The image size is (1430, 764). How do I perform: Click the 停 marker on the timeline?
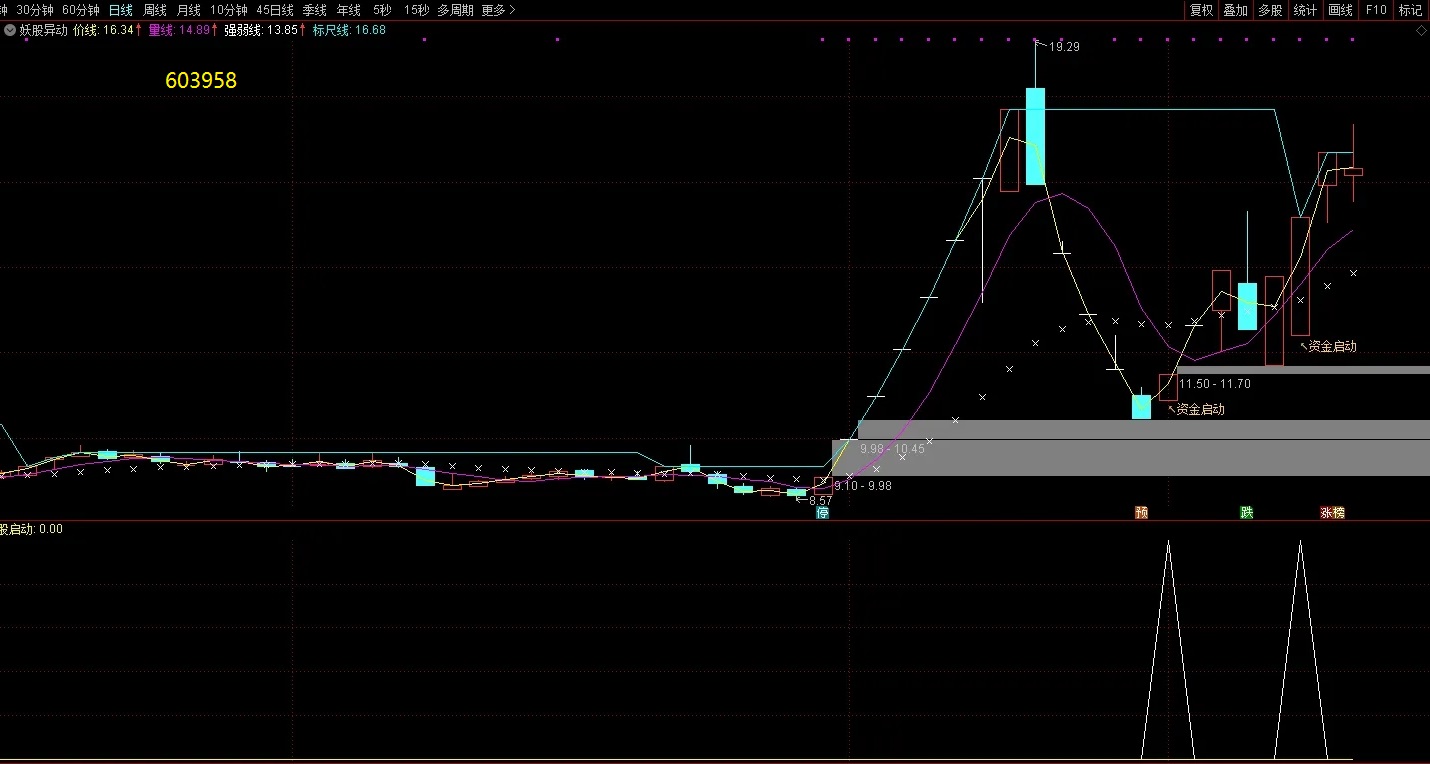click(x=823, y=512)
